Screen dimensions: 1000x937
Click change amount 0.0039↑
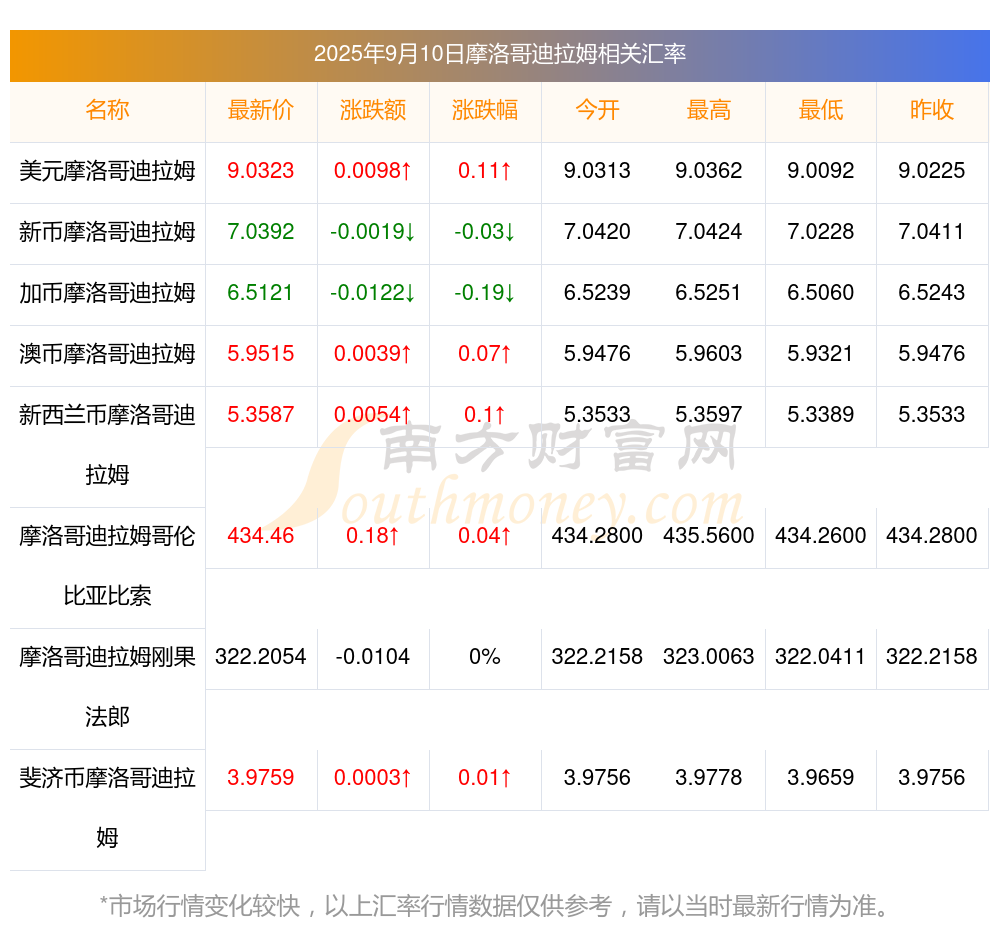click(372, 353)
